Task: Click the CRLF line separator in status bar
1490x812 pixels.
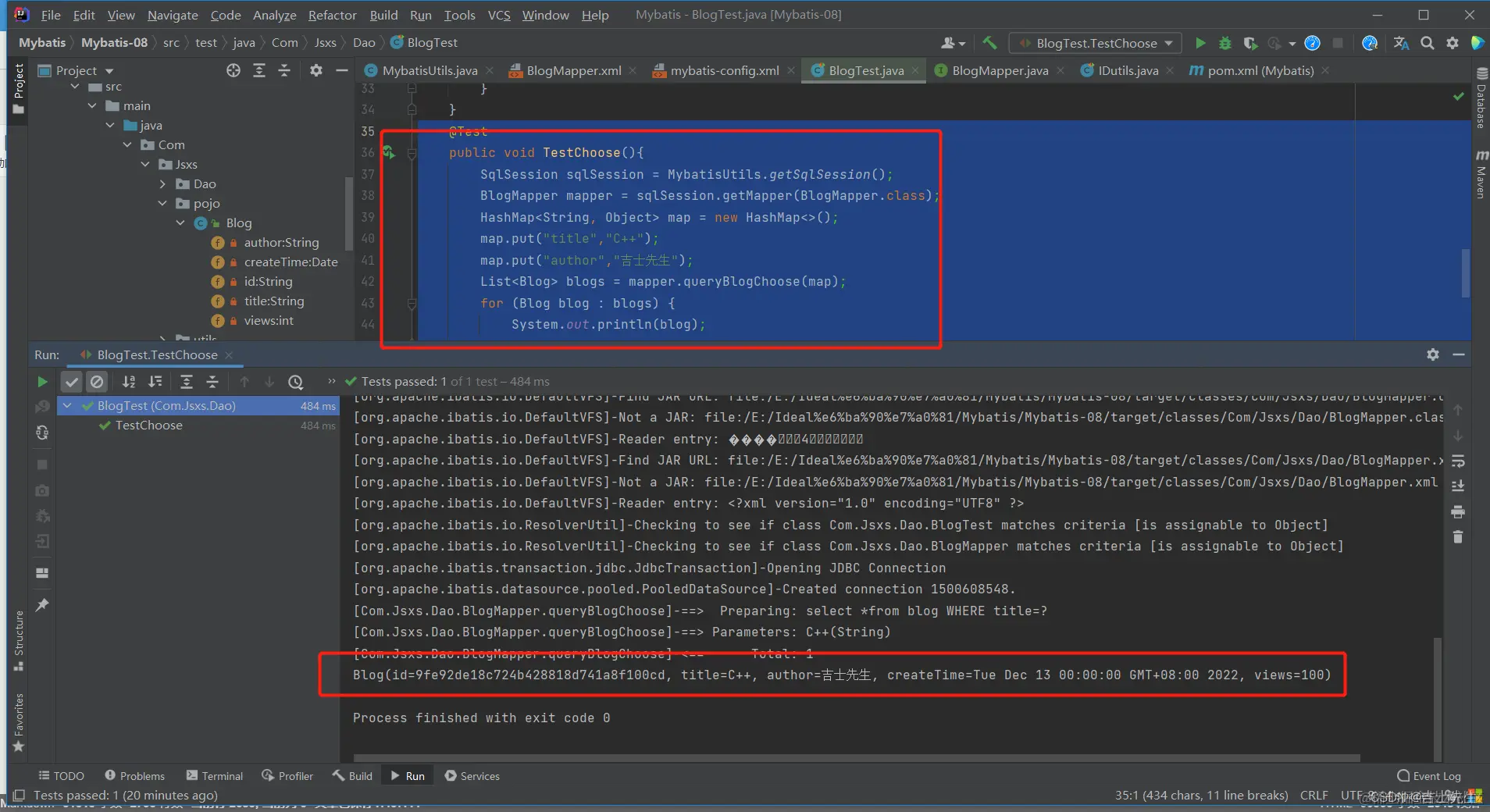Action: click(1314, 796)
